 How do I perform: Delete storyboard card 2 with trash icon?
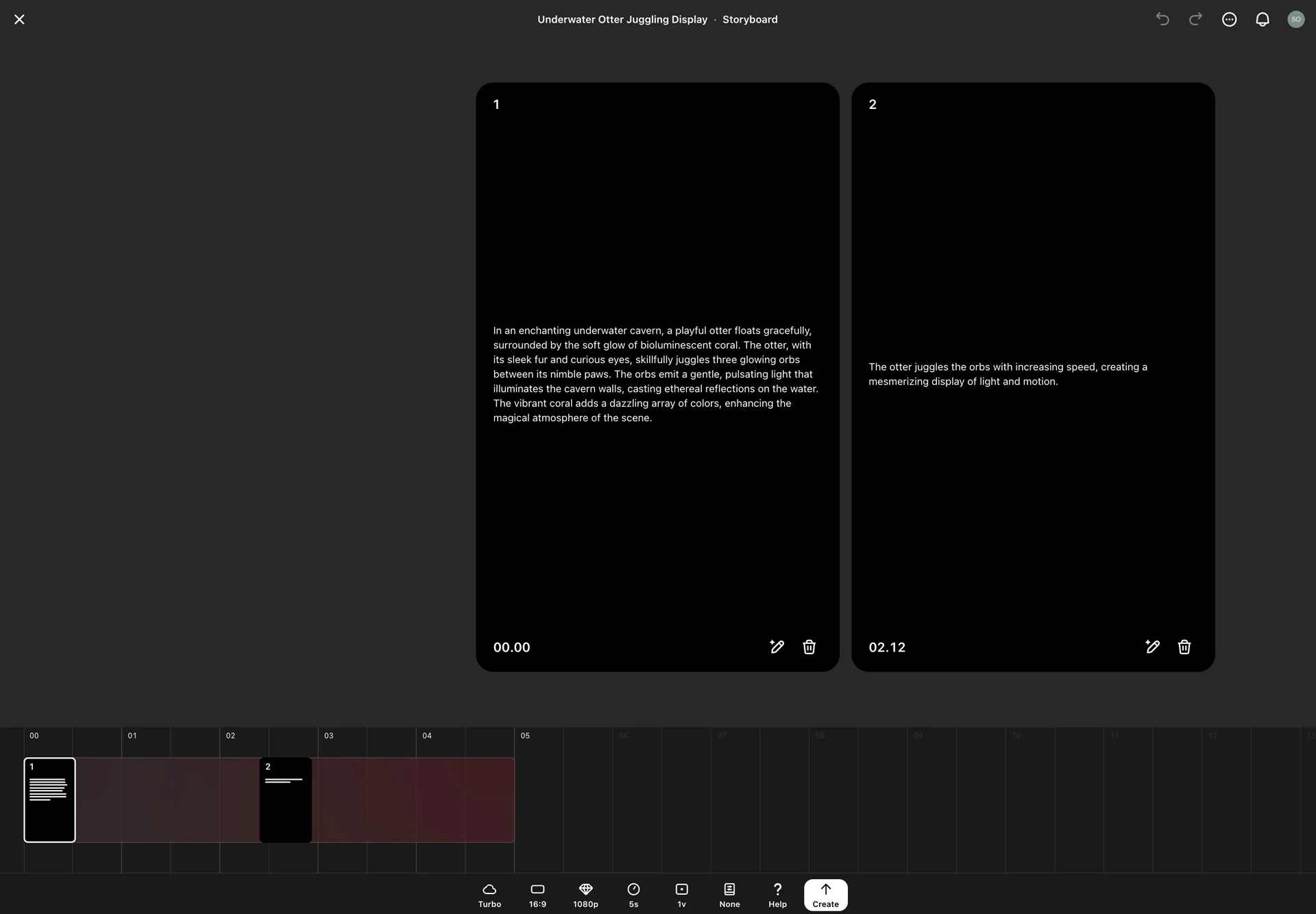[x=1184, y=647]
